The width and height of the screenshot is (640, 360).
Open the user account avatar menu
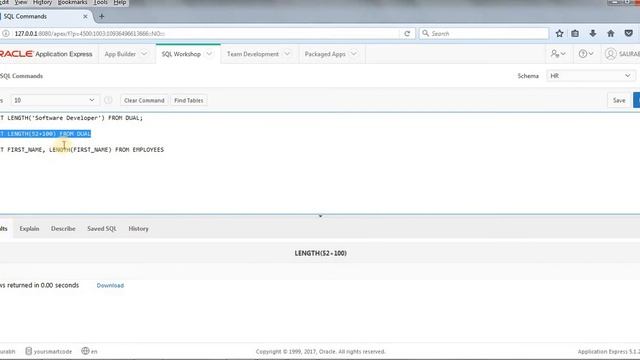[x=622, y=54]
